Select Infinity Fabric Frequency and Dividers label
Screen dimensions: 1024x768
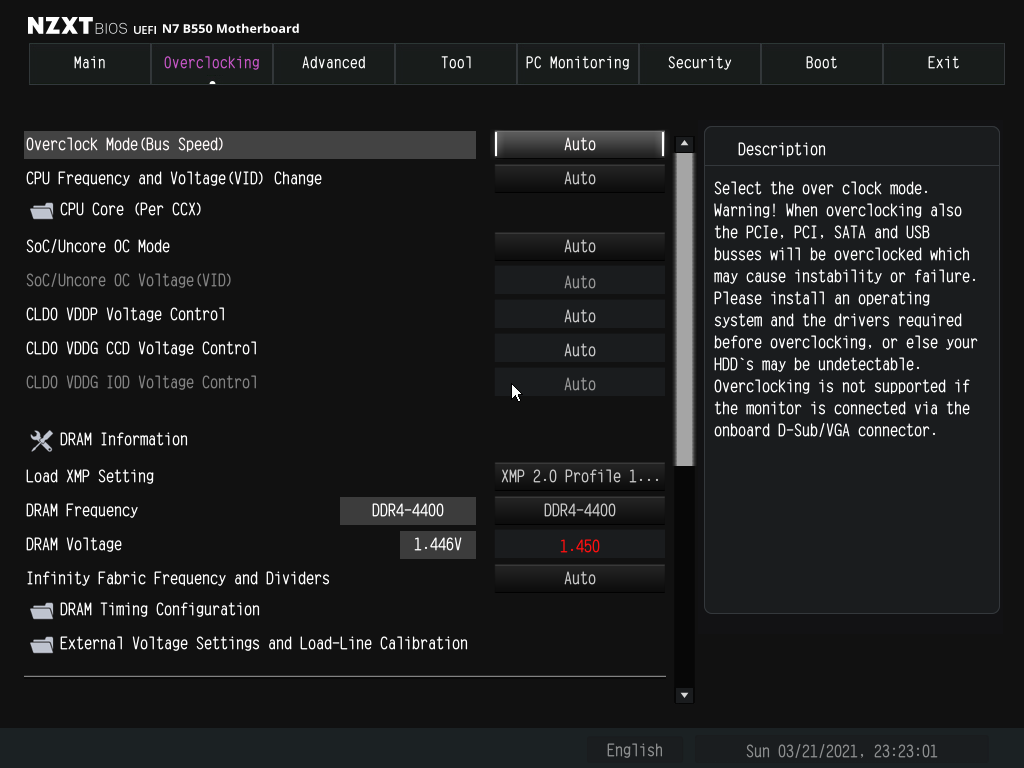point(178,578)
